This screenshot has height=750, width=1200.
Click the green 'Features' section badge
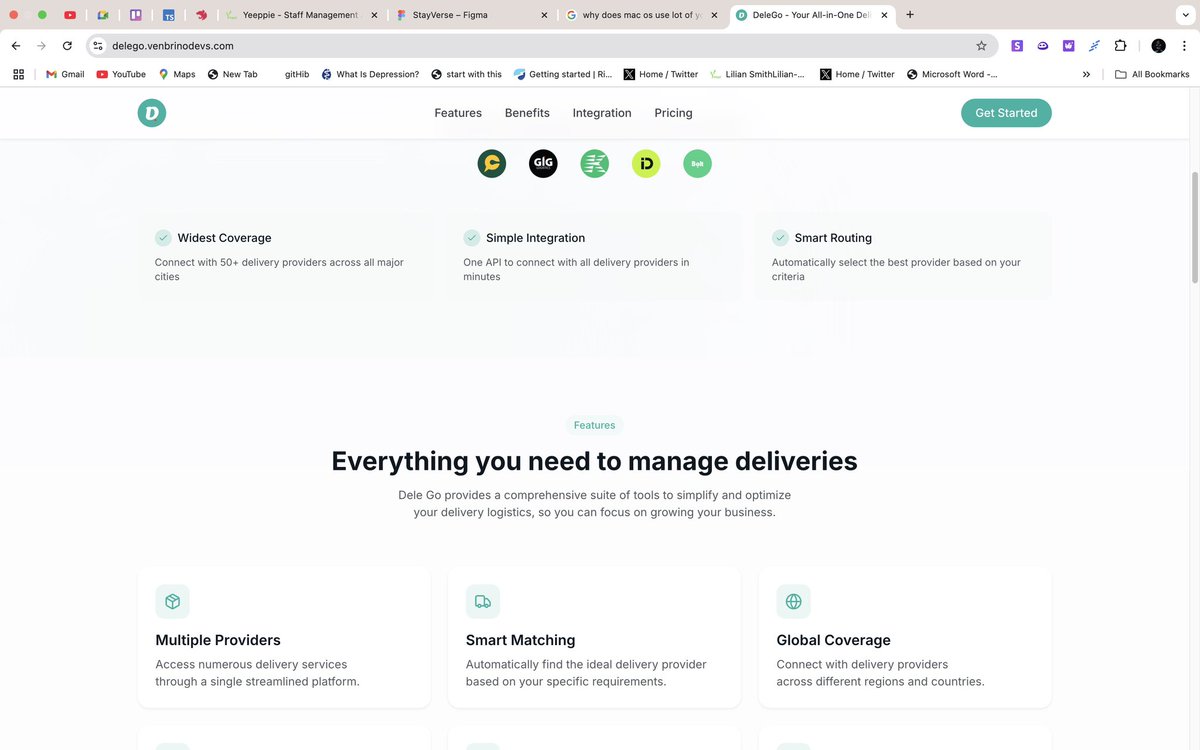(594, 425)
